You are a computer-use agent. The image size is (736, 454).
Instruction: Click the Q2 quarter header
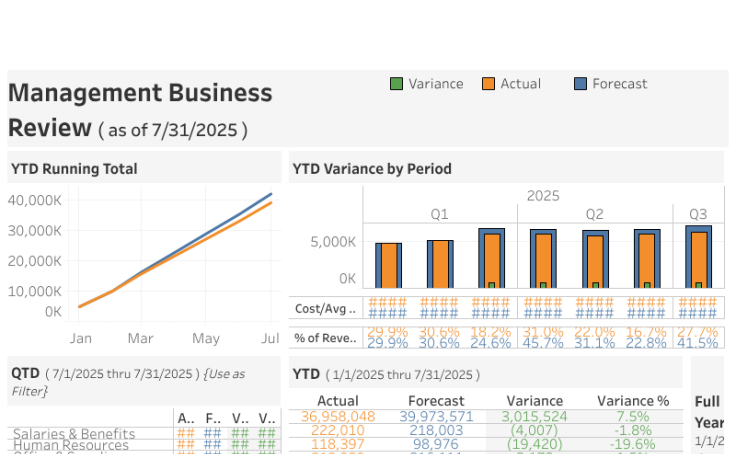594,214
